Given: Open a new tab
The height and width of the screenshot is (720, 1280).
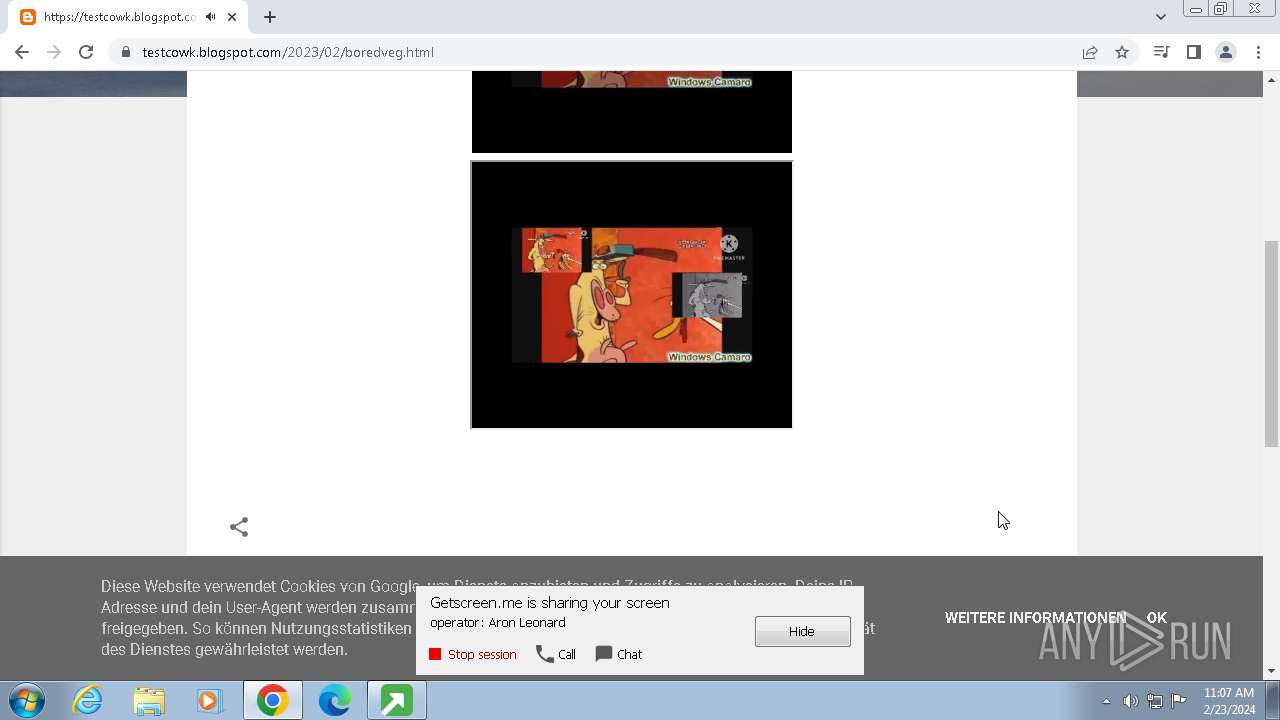Looking at the screenshot, I should pos(270,17).
